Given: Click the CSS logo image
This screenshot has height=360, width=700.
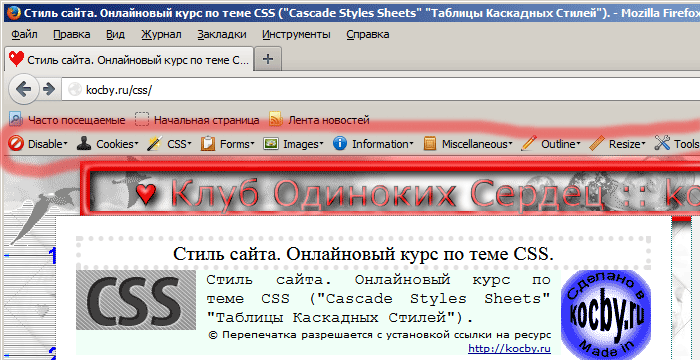Looking at the screenshot, I should point(136,300).
